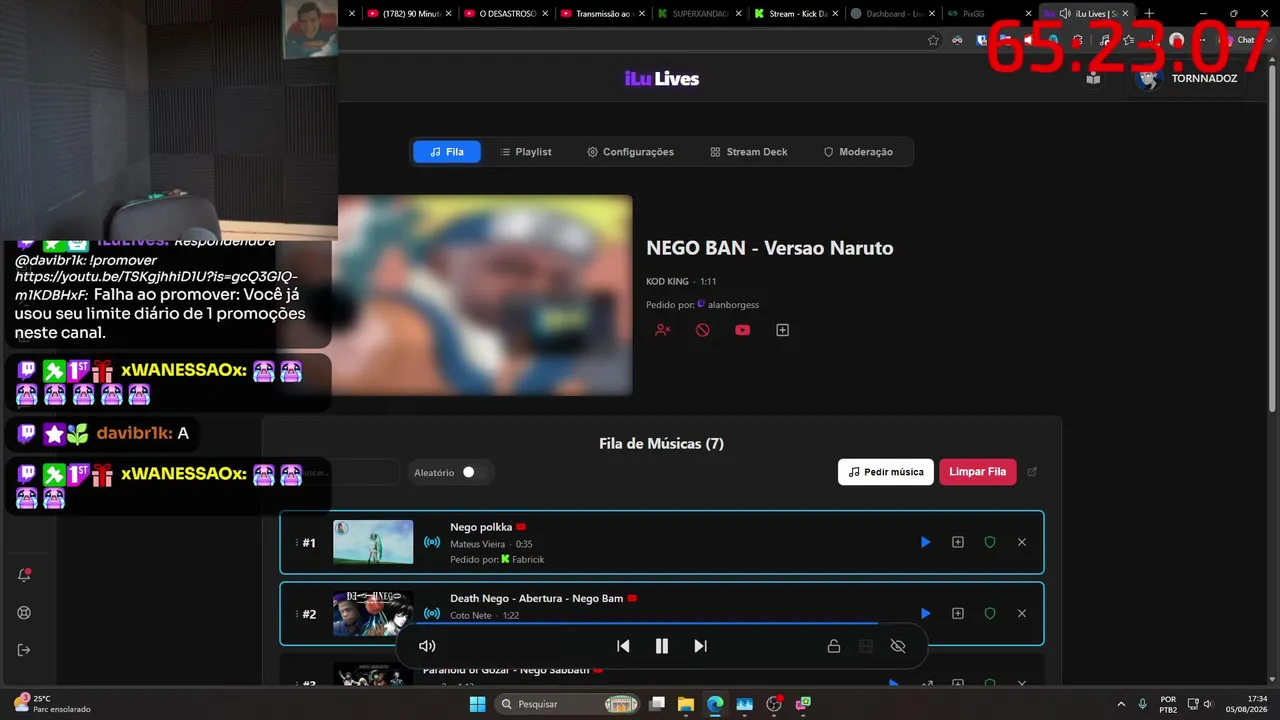Click the shield icon on Nego polkka

[x=990, y=542]
